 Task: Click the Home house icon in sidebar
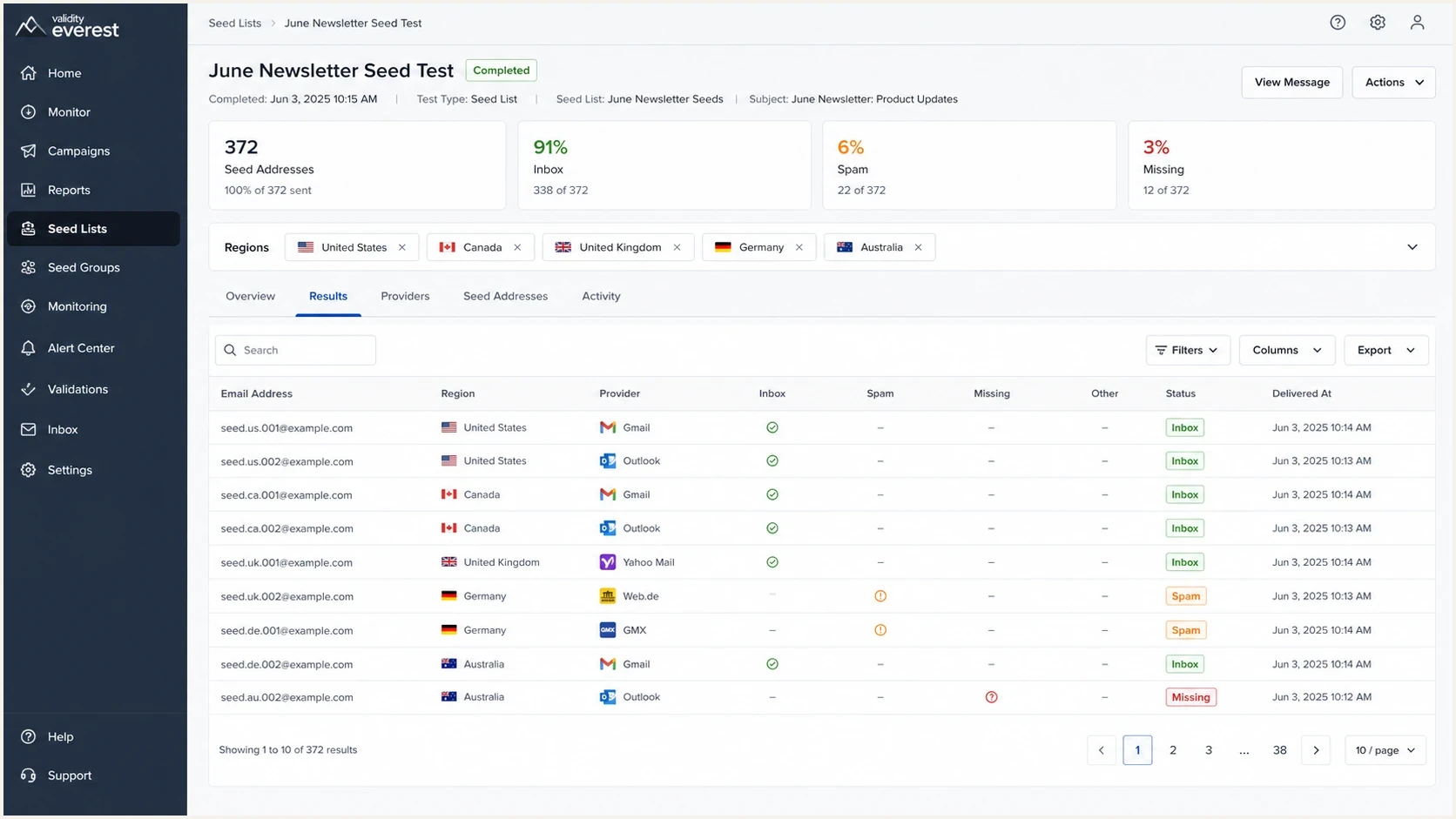[29, 73]
